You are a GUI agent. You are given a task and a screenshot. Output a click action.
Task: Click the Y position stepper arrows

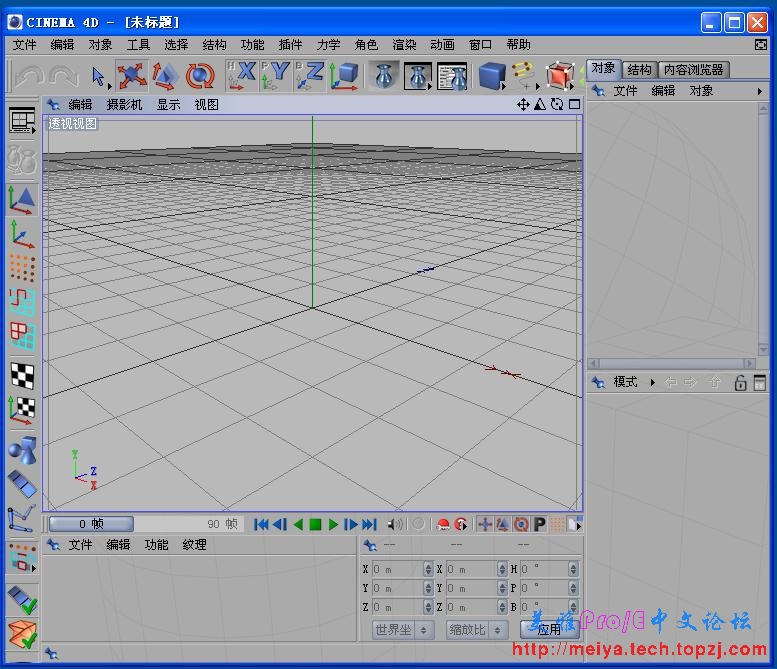(x=429, y=588)
